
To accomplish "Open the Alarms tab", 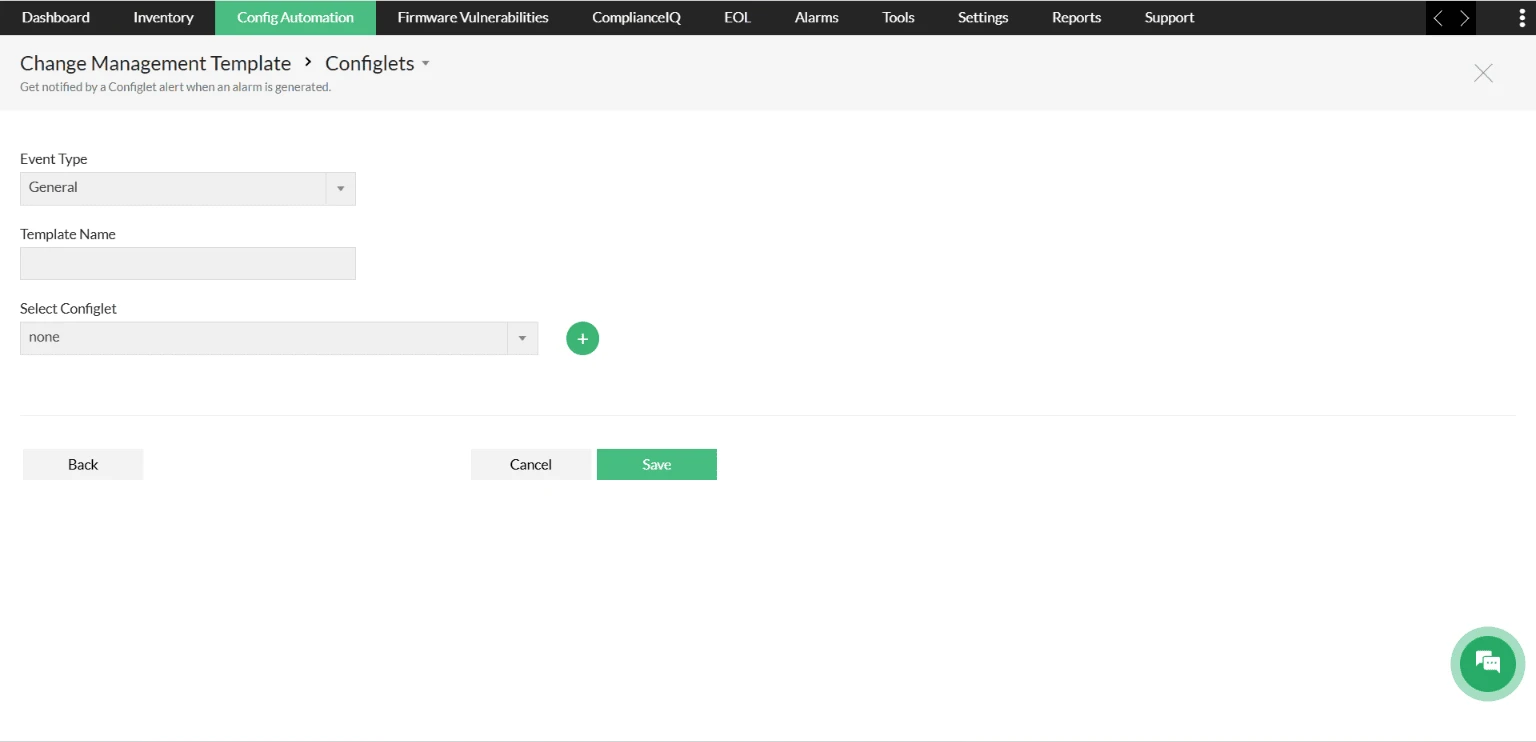I will tap(816, 17).
